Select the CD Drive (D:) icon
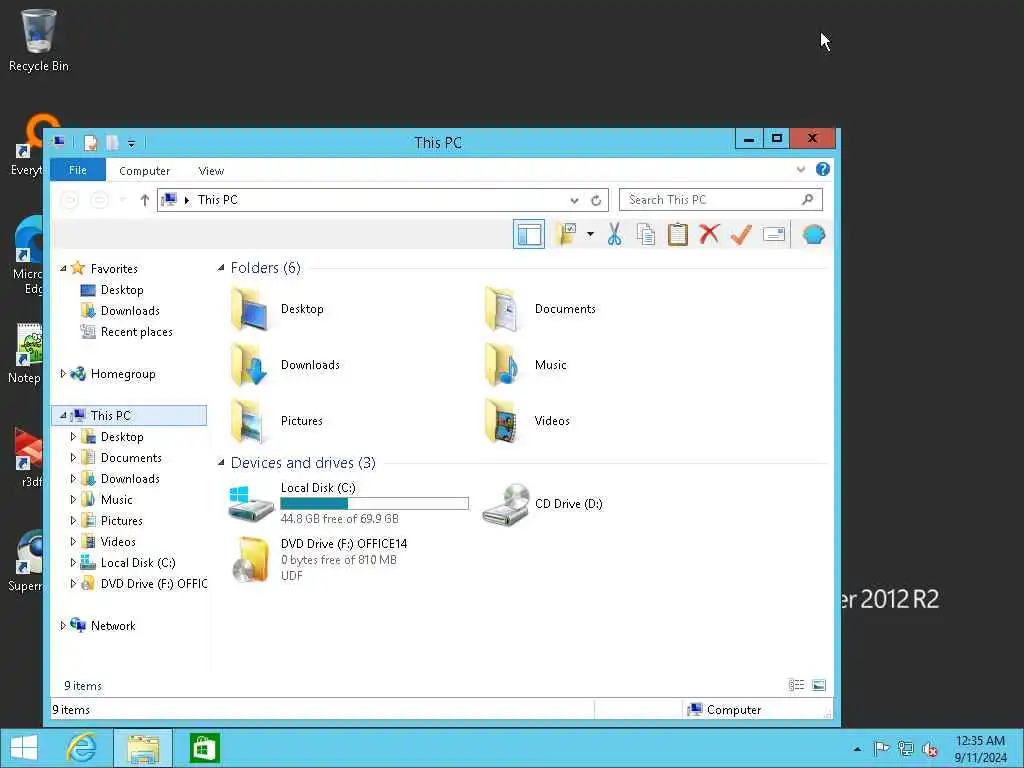This screenshot has width=1024, height=768. 506,504
